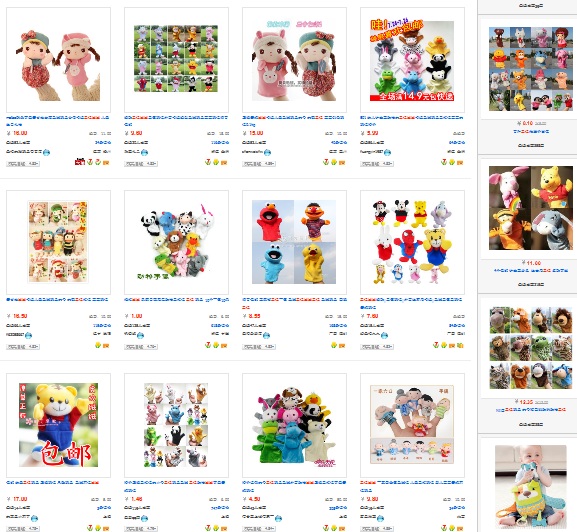Open title link of the ¥7.60 cartoon puppets listing

(x=411, y=303)
